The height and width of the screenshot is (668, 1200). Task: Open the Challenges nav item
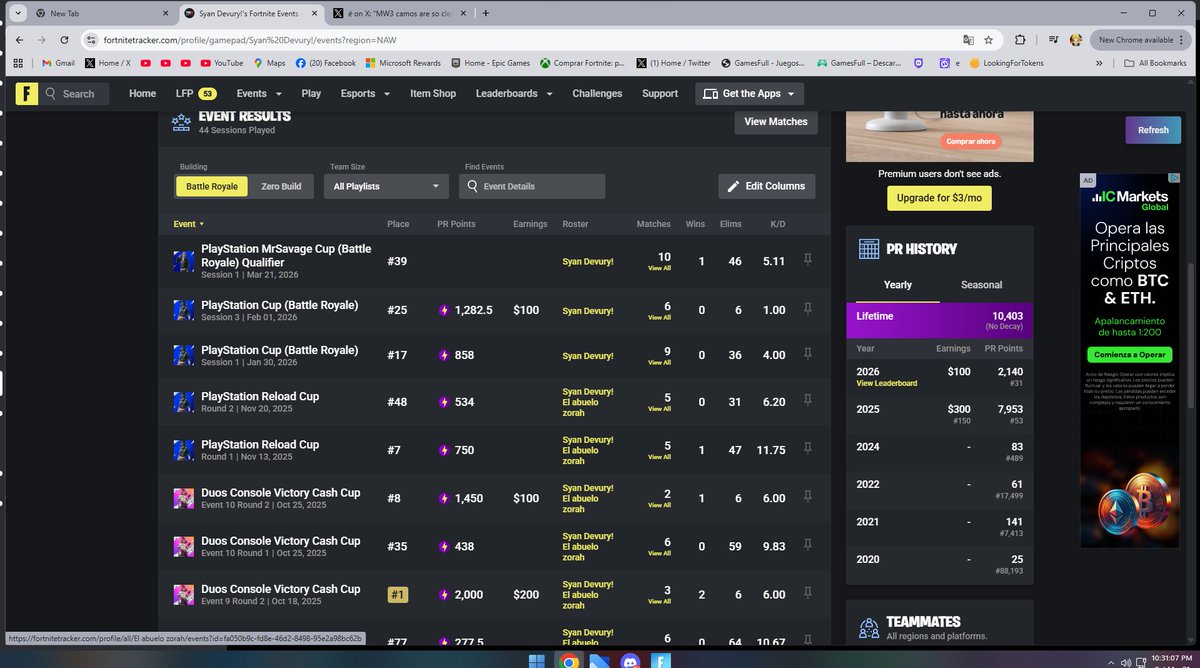click(597, 94)
